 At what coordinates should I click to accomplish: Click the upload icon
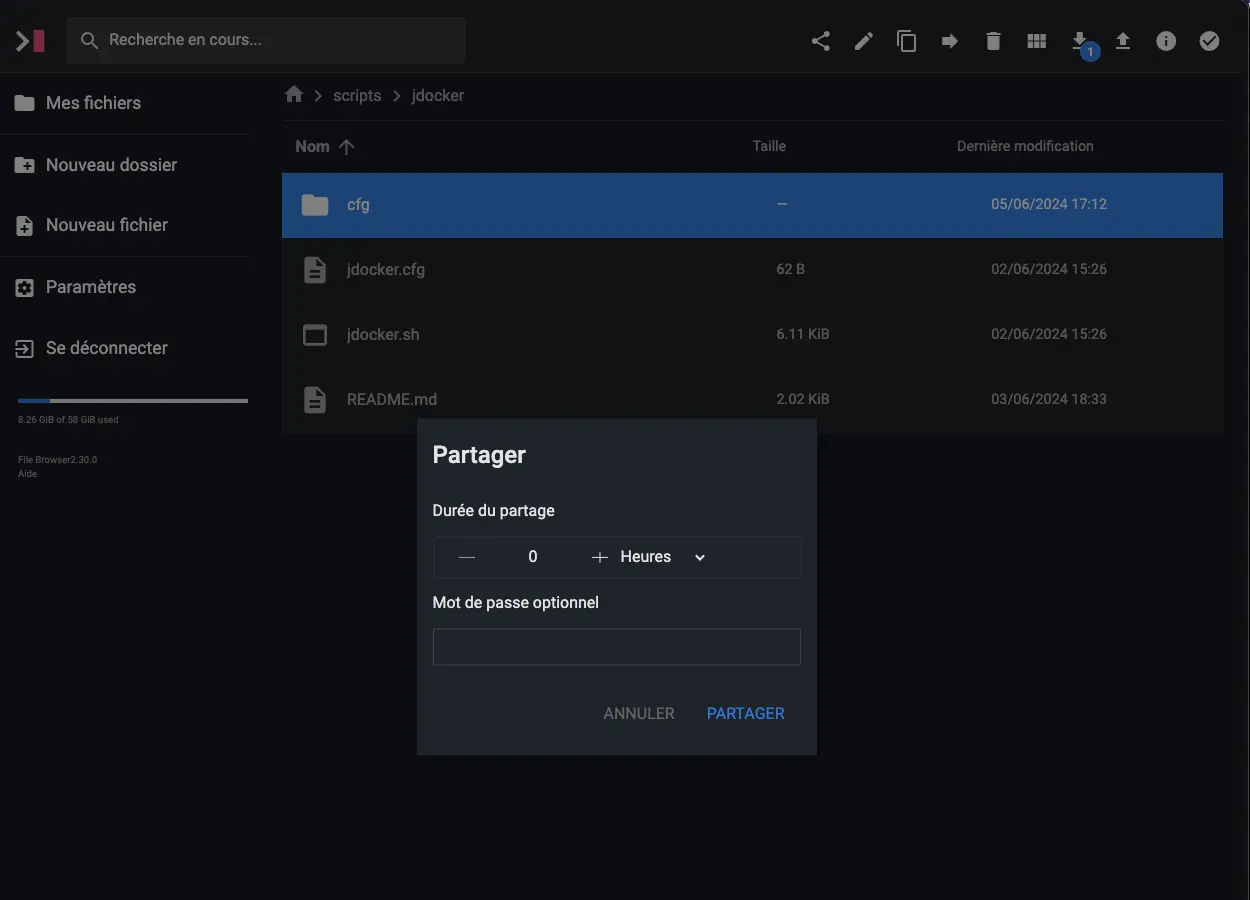coord(1123,41)
